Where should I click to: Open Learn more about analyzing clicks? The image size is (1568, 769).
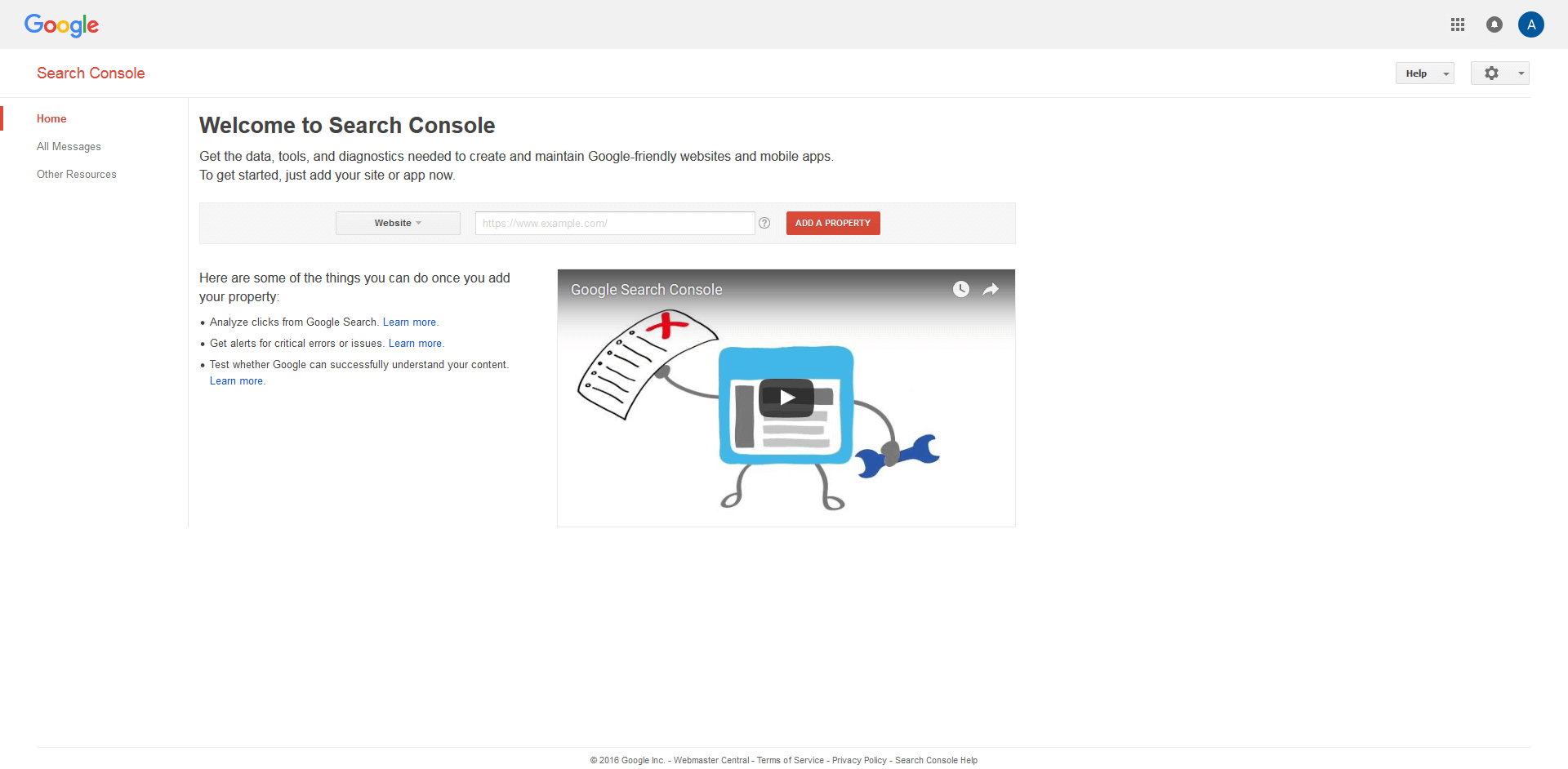(409, 322)
